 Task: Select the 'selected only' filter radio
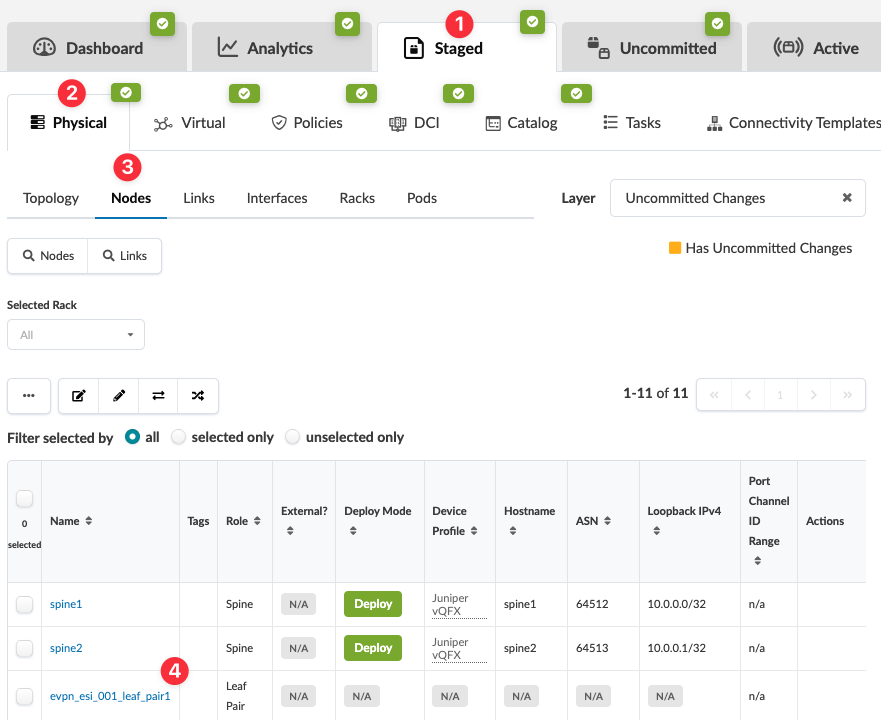pos(179,437)
